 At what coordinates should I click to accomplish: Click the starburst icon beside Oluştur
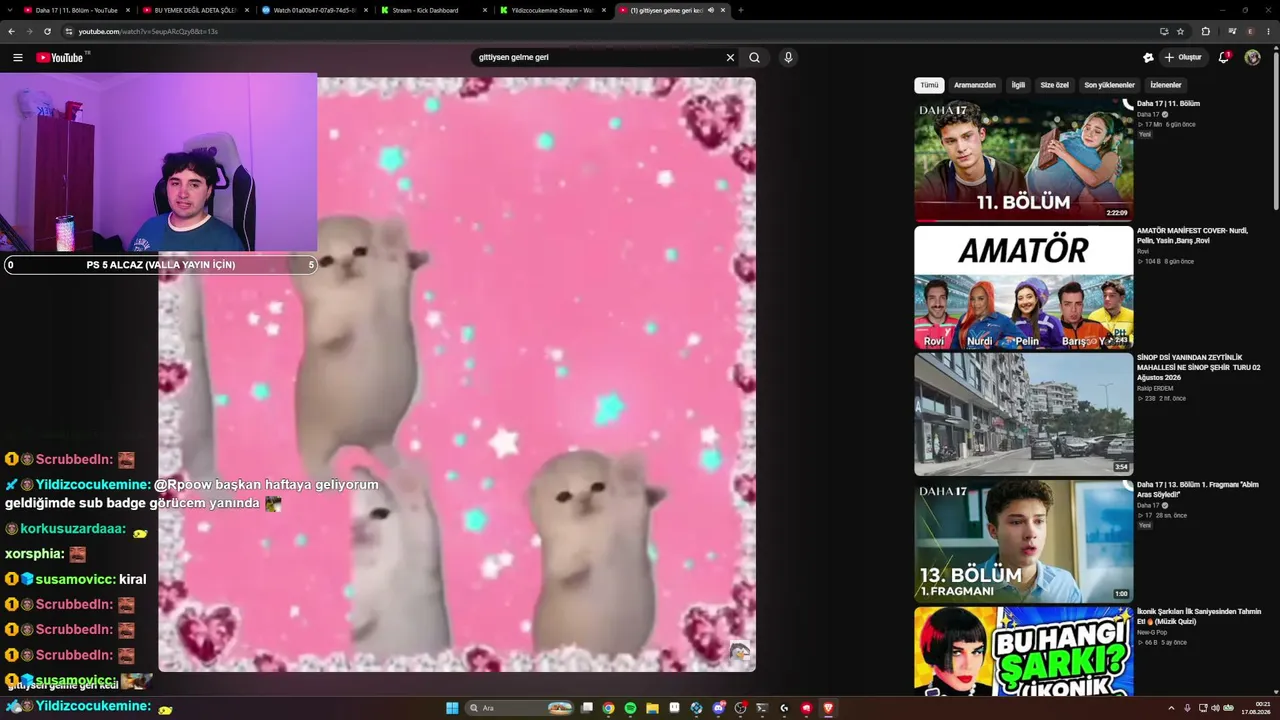pos(1148,58)
